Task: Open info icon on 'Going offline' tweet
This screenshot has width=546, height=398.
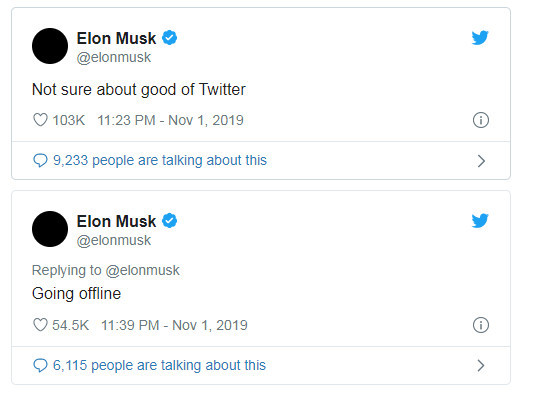Action: tap(481, 325)
